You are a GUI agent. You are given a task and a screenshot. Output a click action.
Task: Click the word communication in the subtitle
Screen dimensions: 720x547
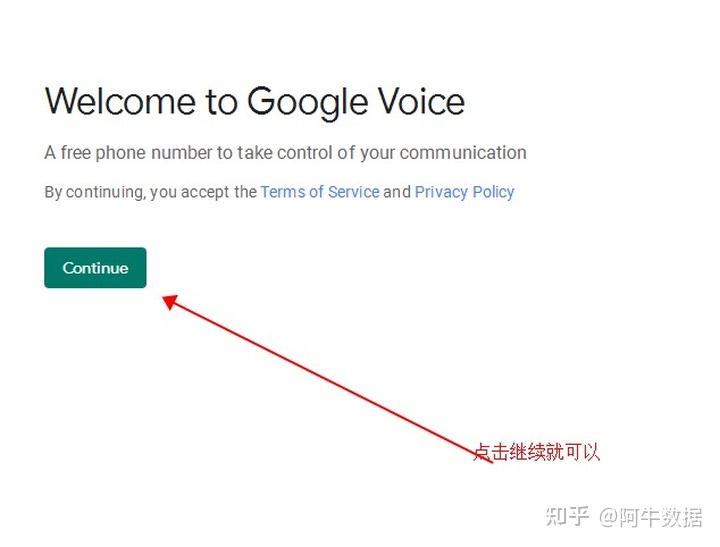click(463, 152)
